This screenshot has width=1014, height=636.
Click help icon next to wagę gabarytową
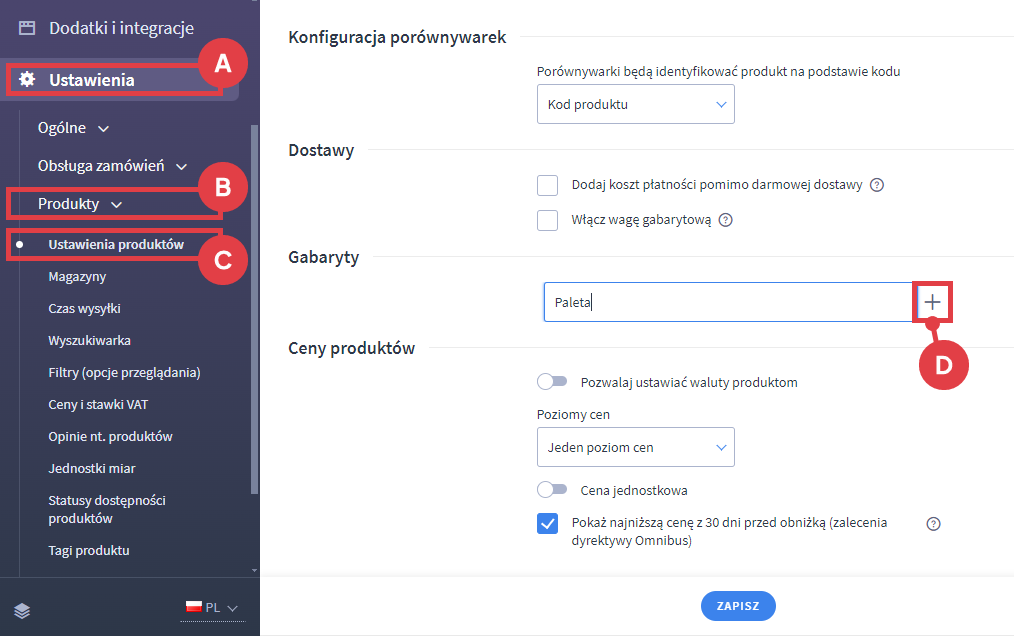click(x=726, y=220)
